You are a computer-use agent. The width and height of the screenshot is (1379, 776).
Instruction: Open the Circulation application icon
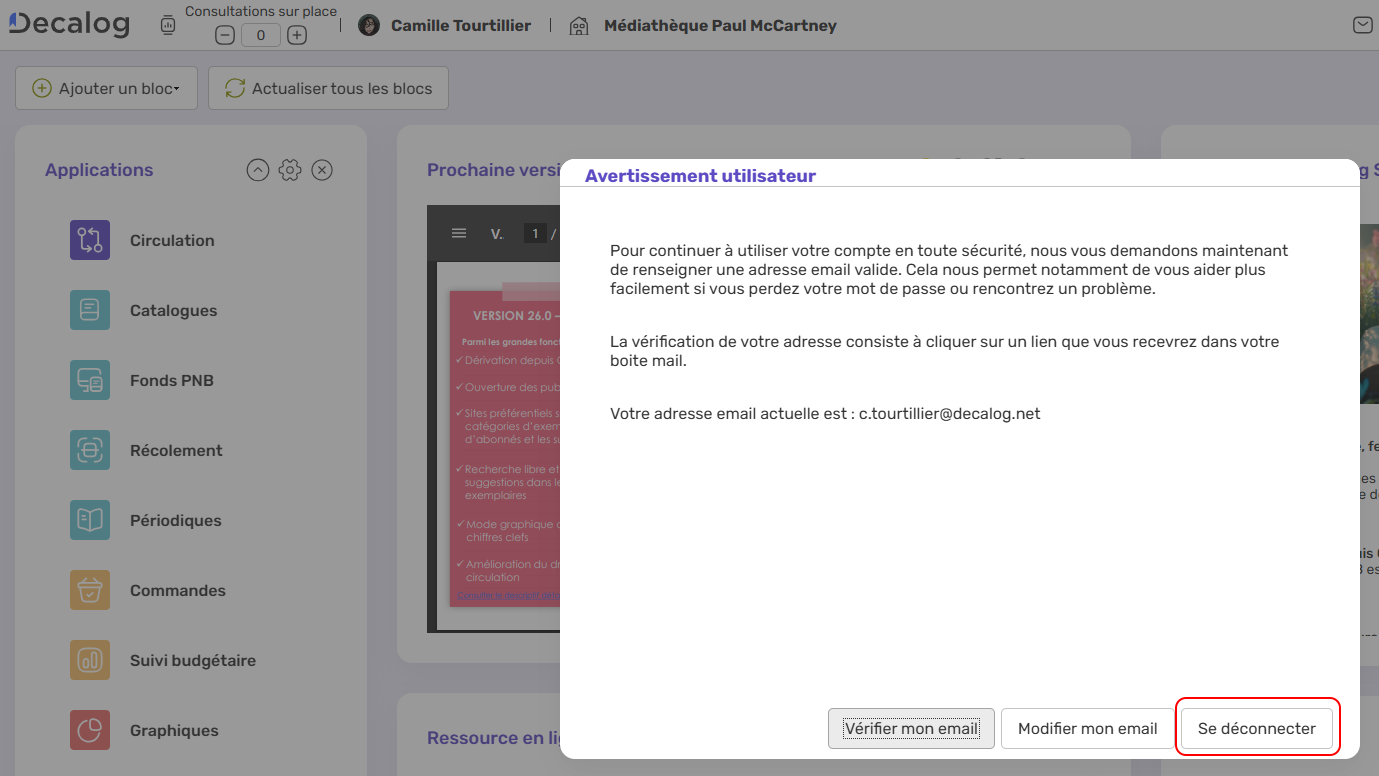click(x=90, y=240)
